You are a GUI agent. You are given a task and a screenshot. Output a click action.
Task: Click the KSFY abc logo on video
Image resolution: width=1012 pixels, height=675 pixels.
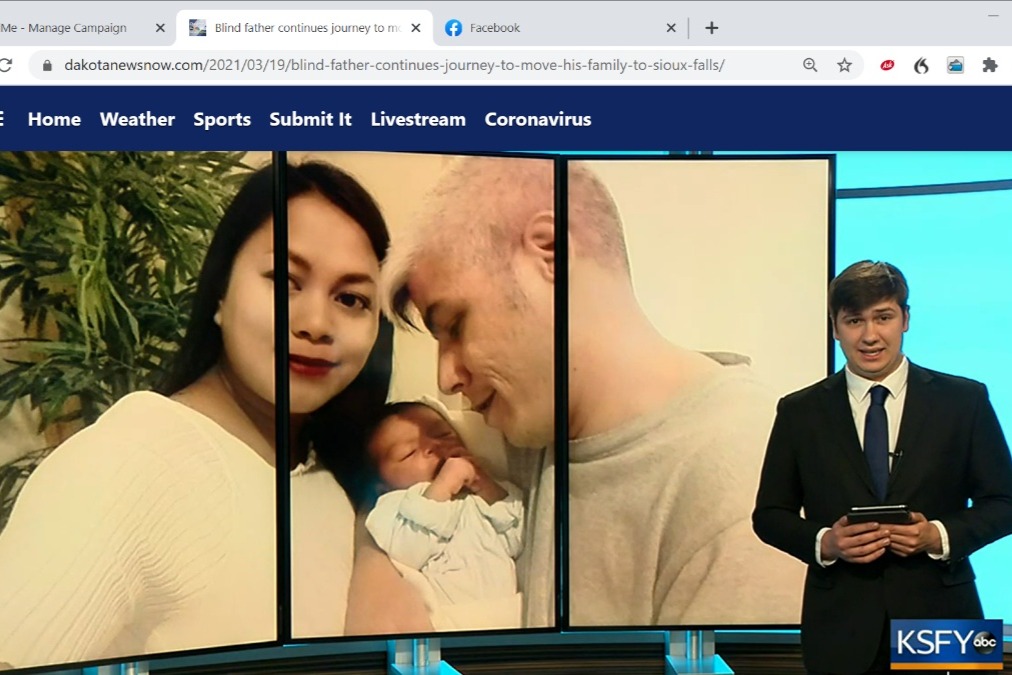pos(946,643)
